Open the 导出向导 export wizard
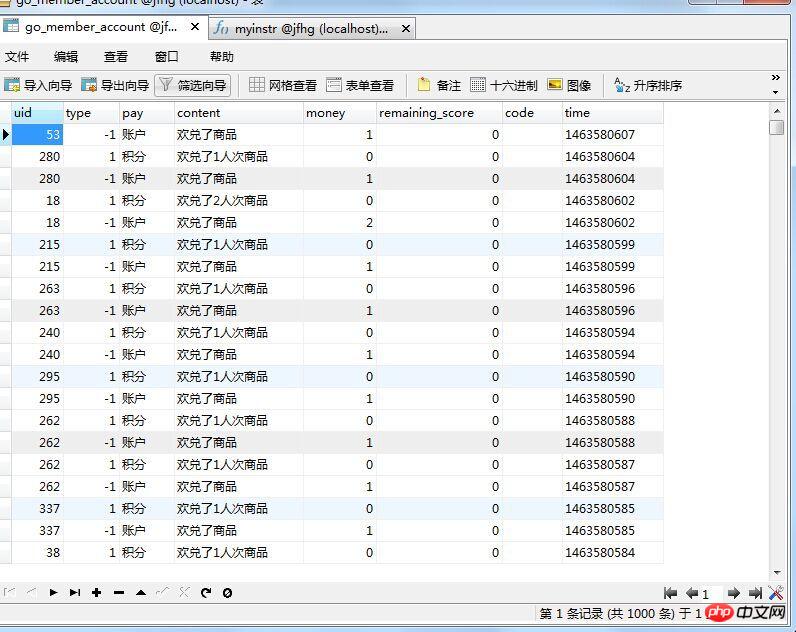796x632 pixels. click(x=115, y=86)
